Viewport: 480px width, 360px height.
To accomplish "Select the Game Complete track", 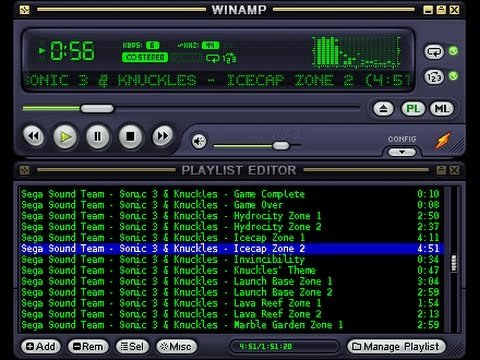I will (x=231, y=194).
